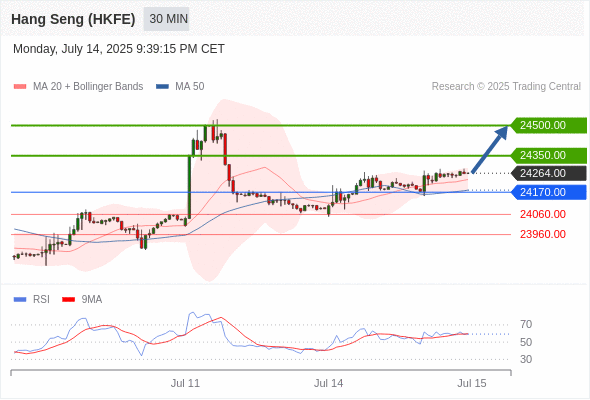This screenshot has height=400, width=590.
Task: Toggle the MA 20 + Bollinger Bands legend label
Action: pos(88,87)
